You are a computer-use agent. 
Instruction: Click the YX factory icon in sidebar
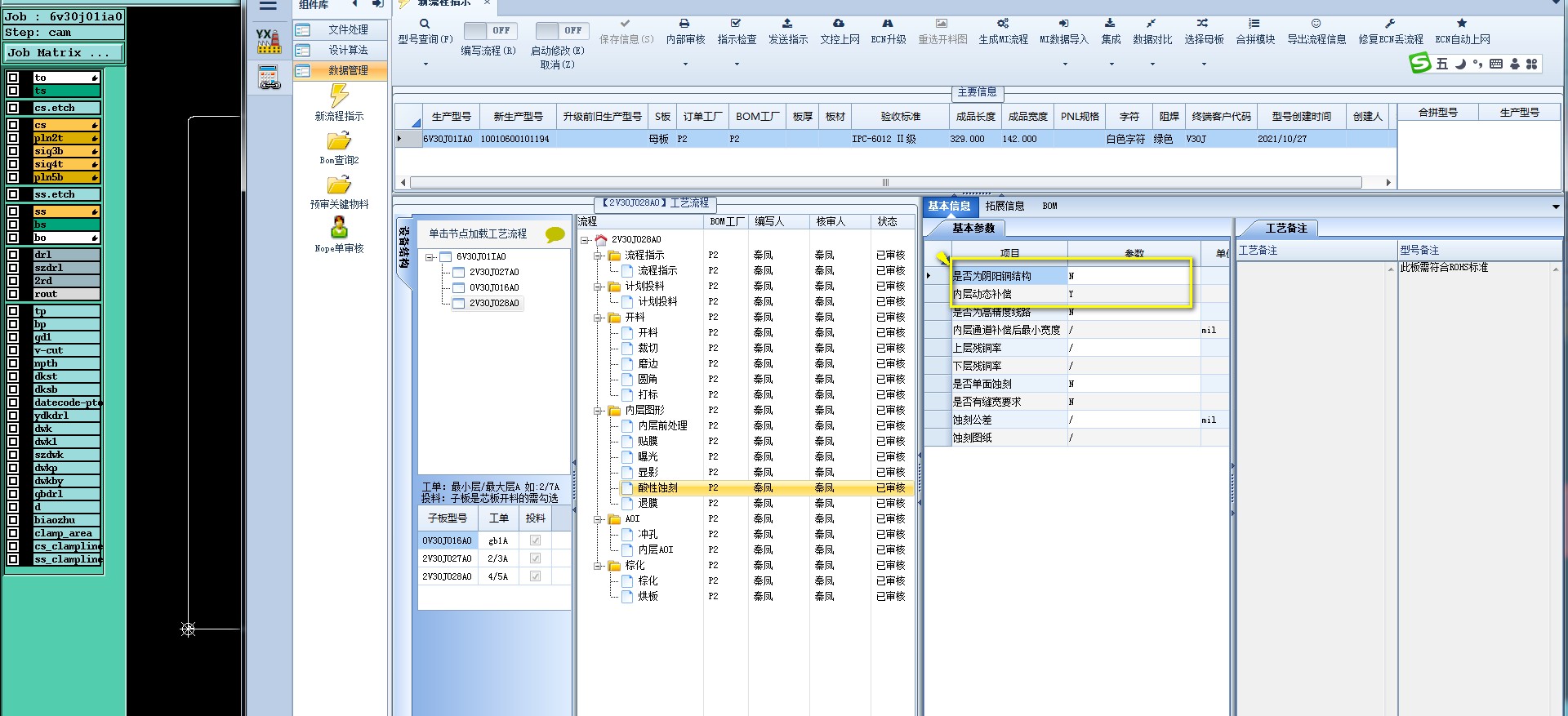[269, 41]
